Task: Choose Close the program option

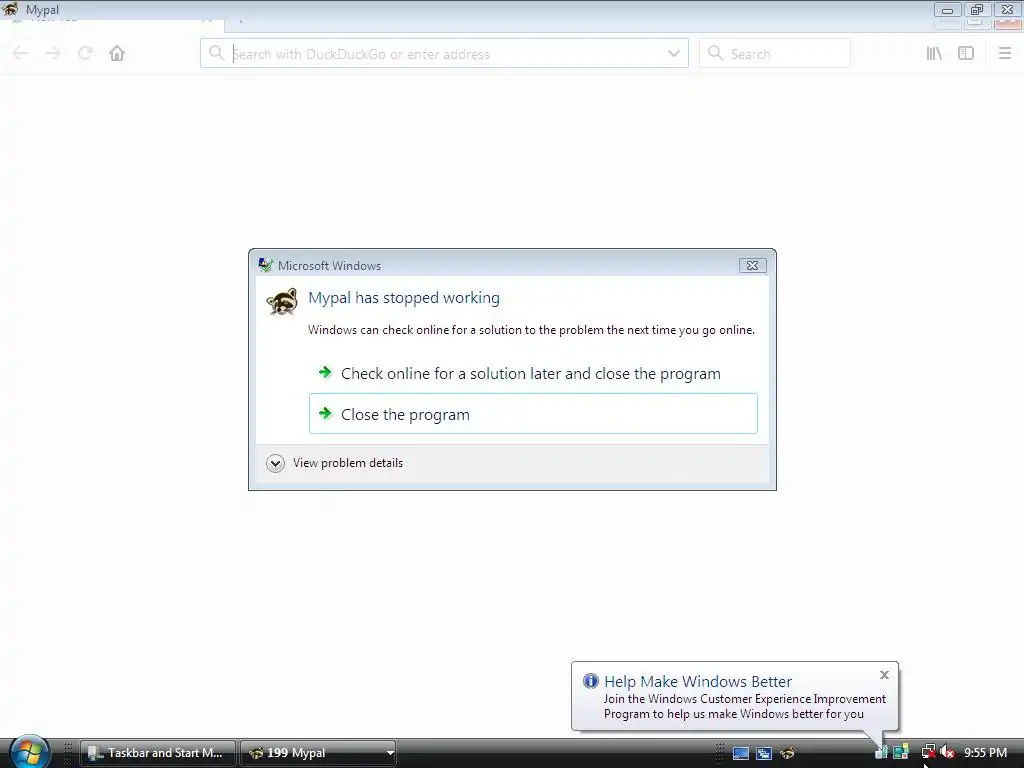Action: click(533, 414)
